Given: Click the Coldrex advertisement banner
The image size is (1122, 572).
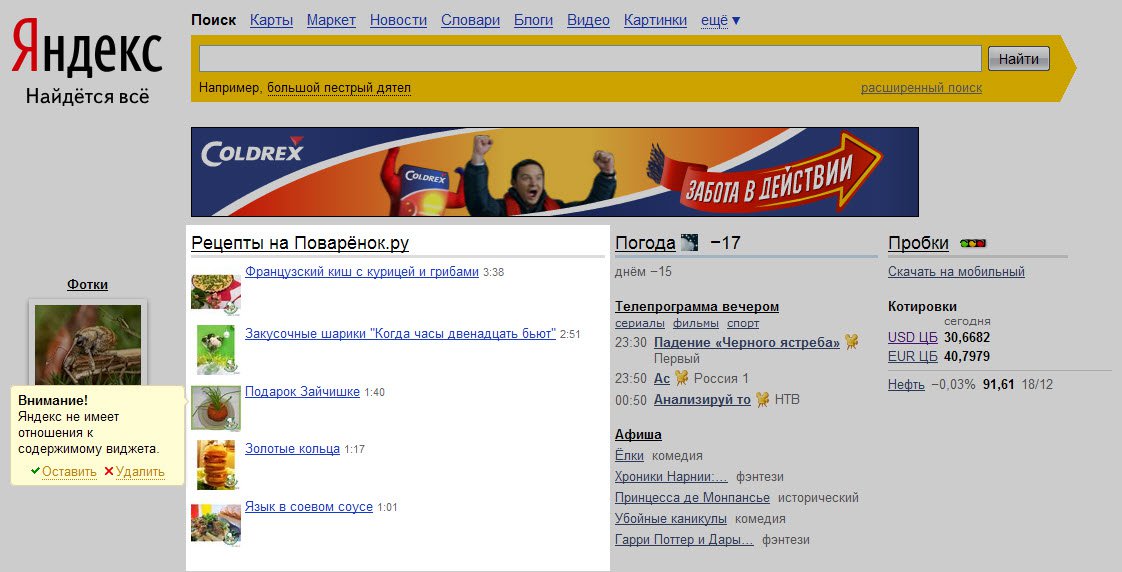Looking at the screenshot, I should coord(554,172).
